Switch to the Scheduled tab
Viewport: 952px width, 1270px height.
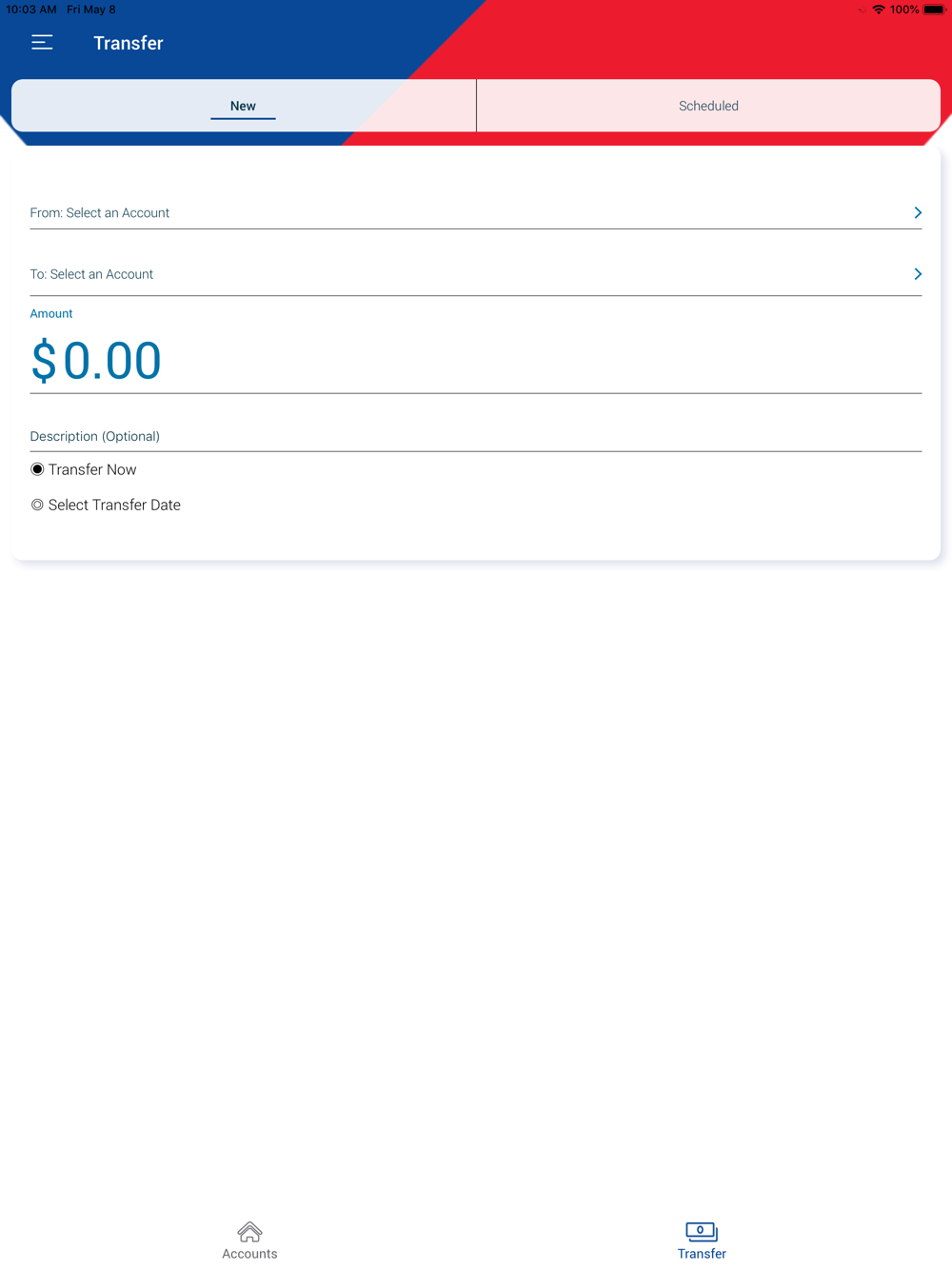coord(708,106)
